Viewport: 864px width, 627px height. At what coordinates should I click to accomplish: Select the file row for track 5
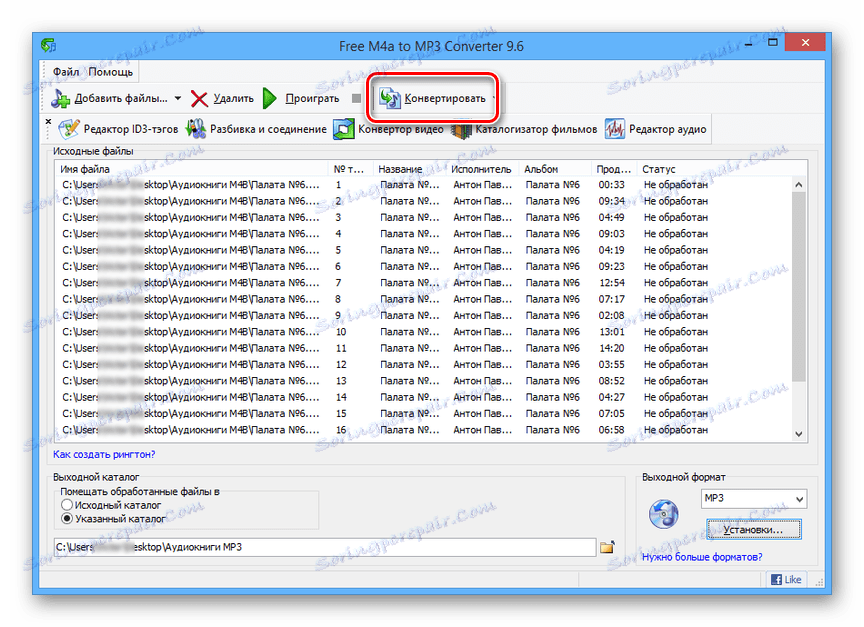click(x=423, y=250)
